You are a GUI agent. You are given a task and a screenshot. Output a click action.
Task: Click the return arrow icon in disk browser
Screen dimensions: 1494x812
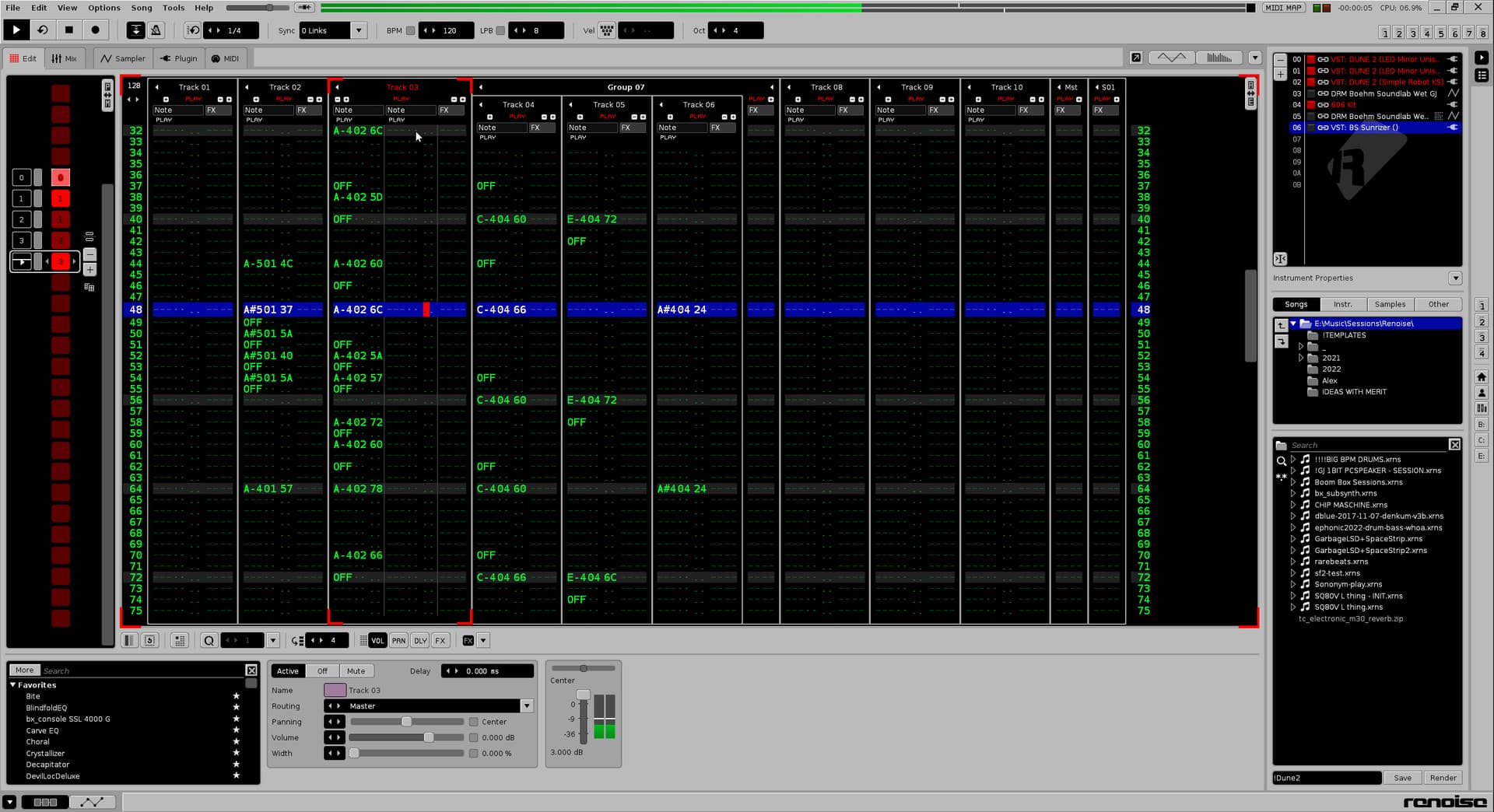coord(1282,341)
